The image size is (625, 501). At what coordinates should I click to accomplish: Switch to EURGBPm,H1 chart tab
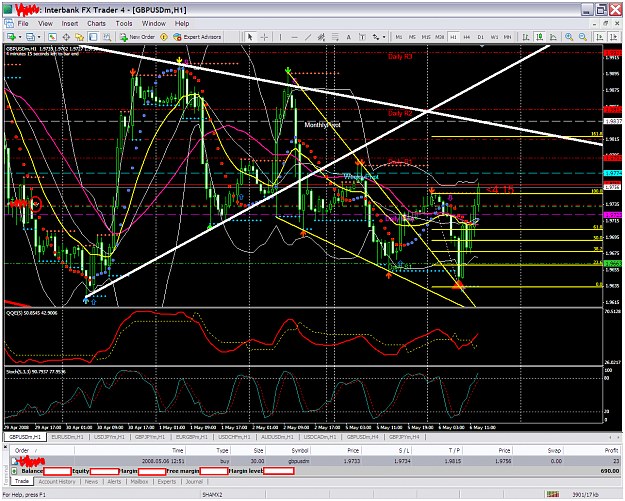pyautogui.click(x=192, y=437)
